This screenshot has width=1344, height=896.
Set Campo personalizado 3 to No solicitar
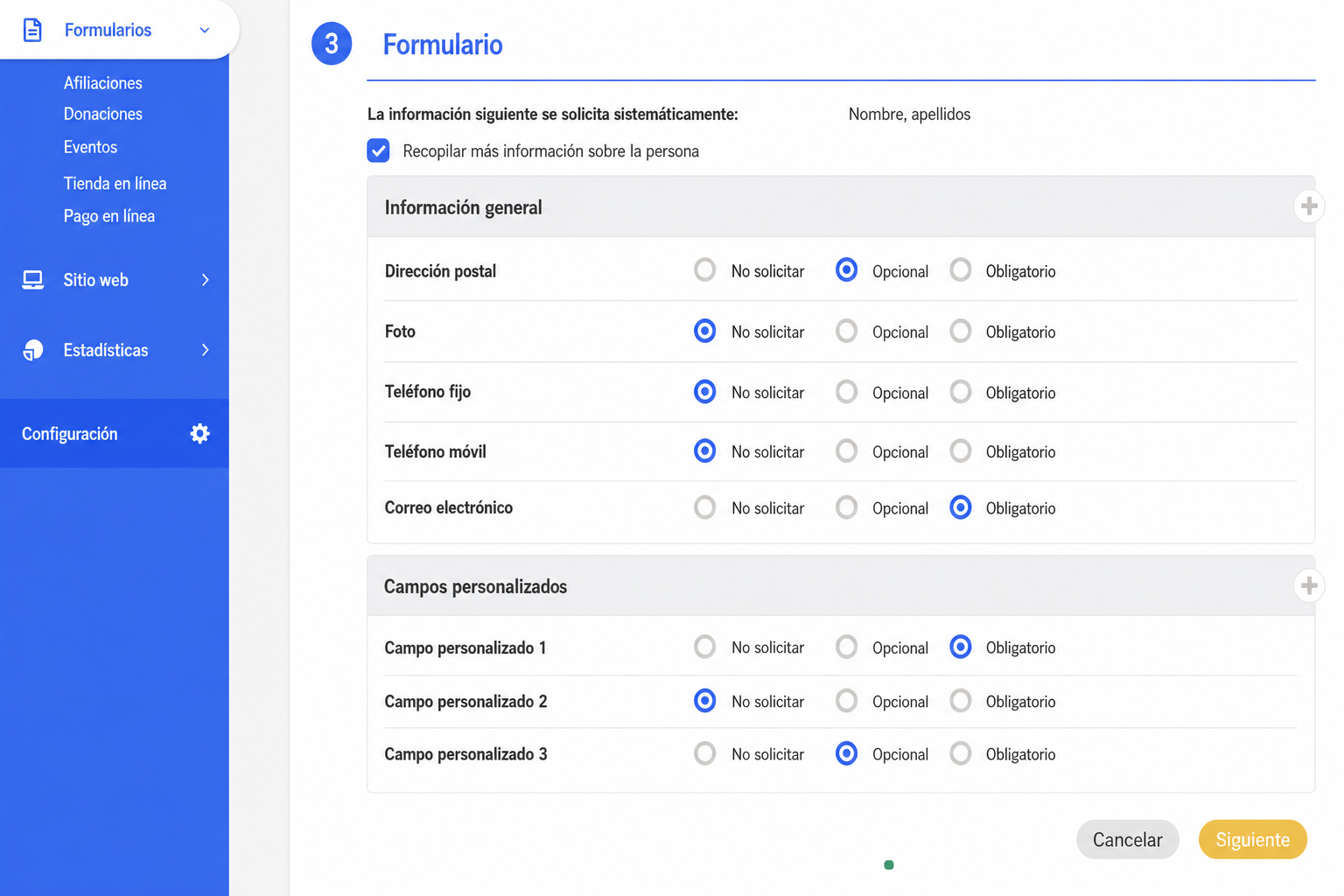[704, 753]
